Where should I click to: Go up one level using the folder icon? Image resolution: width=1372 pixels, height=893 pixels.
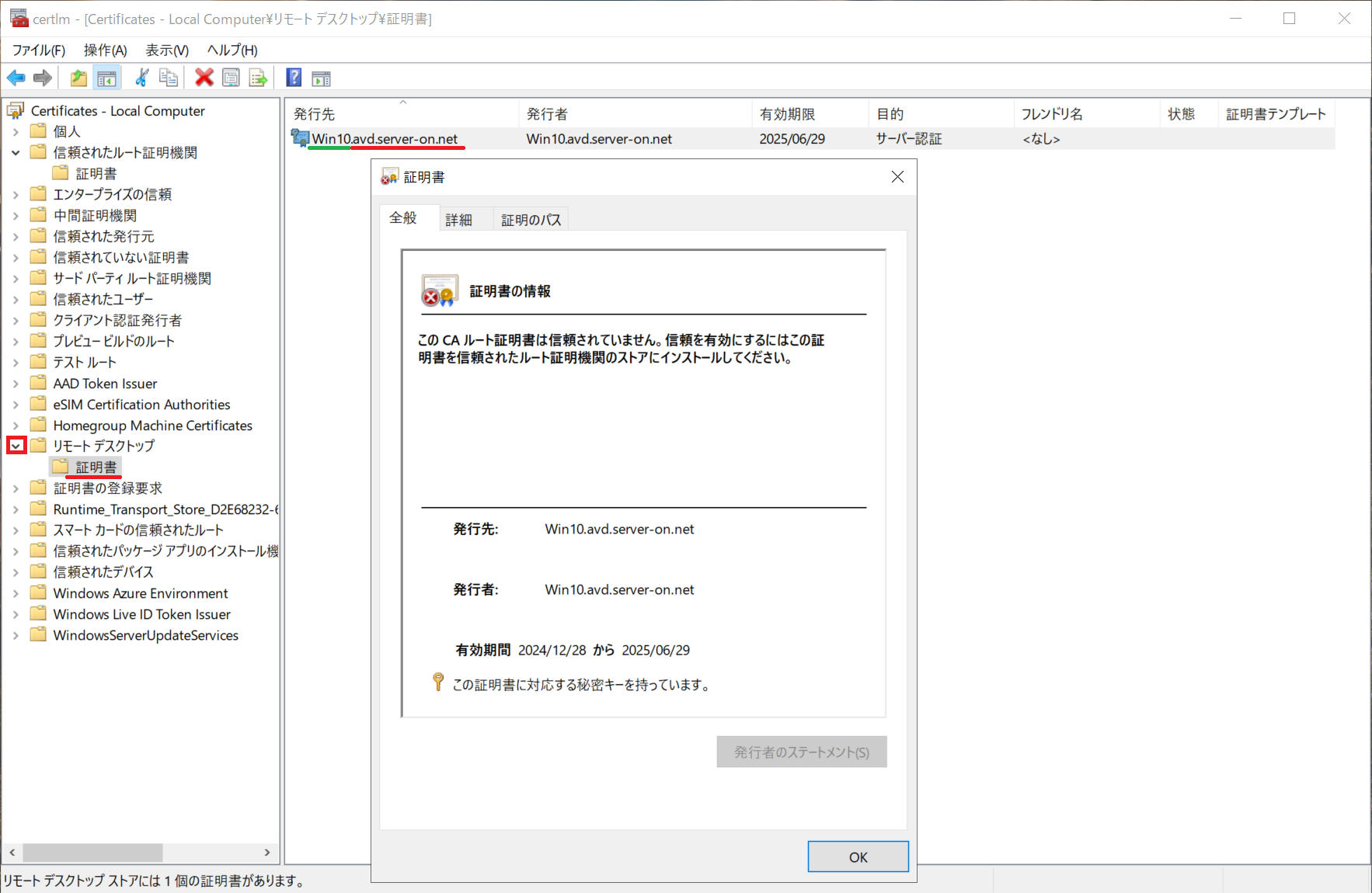(x=78, y=78)
